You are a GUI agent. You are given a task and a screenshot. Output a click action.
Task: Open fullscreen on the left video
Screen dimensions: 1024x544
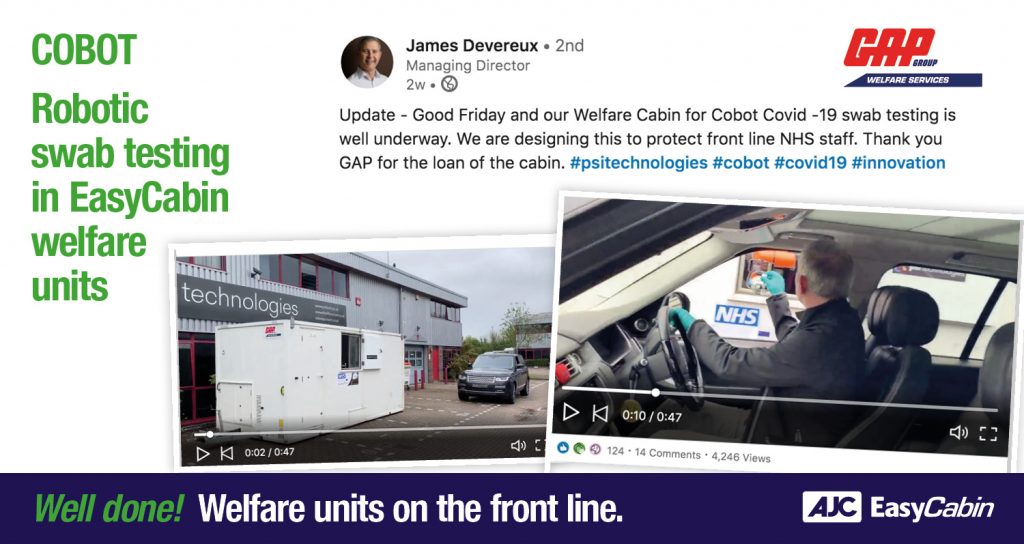click(539, 445)
